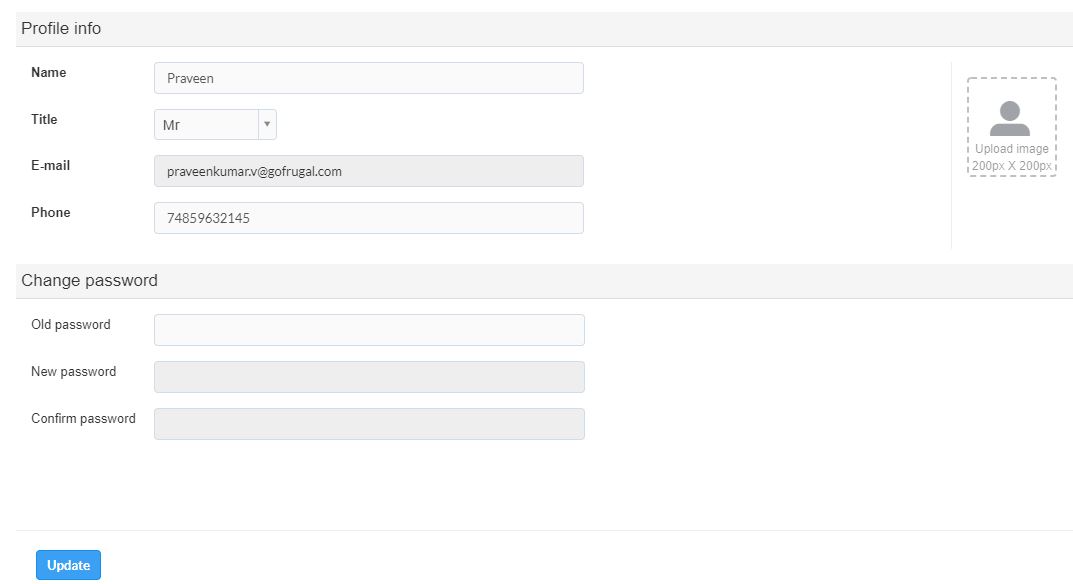Select the Confirm password input box
1073x584 pixels.
tap(368, 424)
